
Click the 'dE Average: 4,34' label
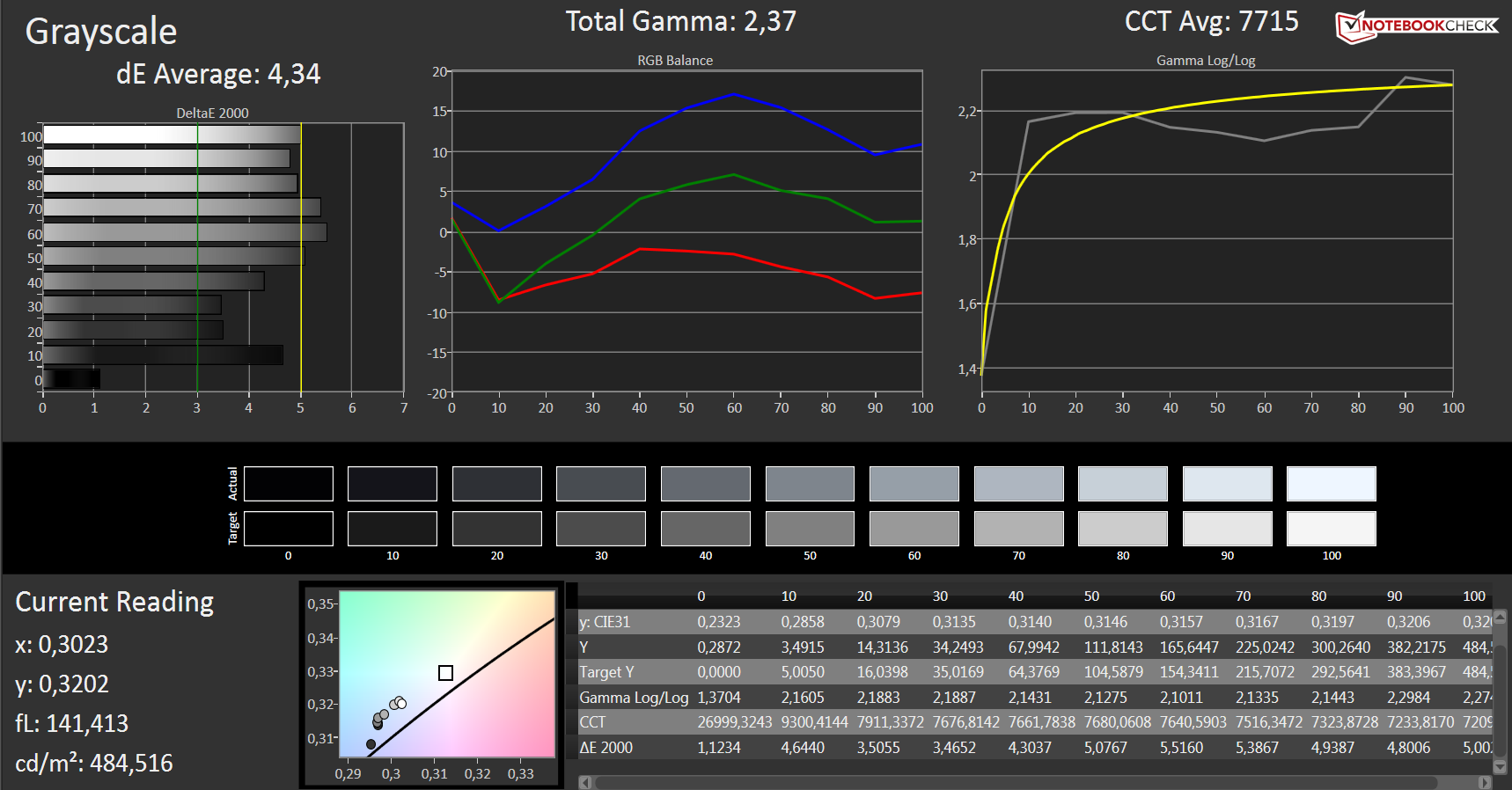click(218, 74)
